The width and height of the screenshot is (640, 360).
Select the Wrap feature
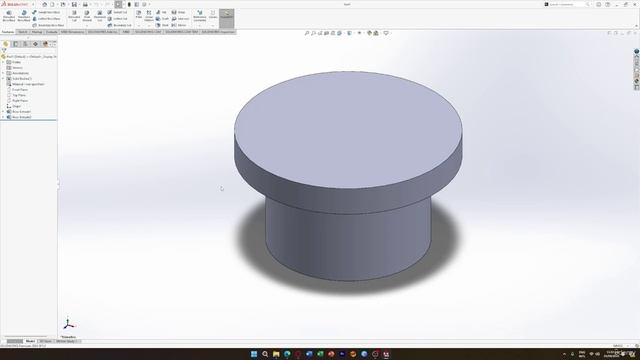tap(179, 12)
